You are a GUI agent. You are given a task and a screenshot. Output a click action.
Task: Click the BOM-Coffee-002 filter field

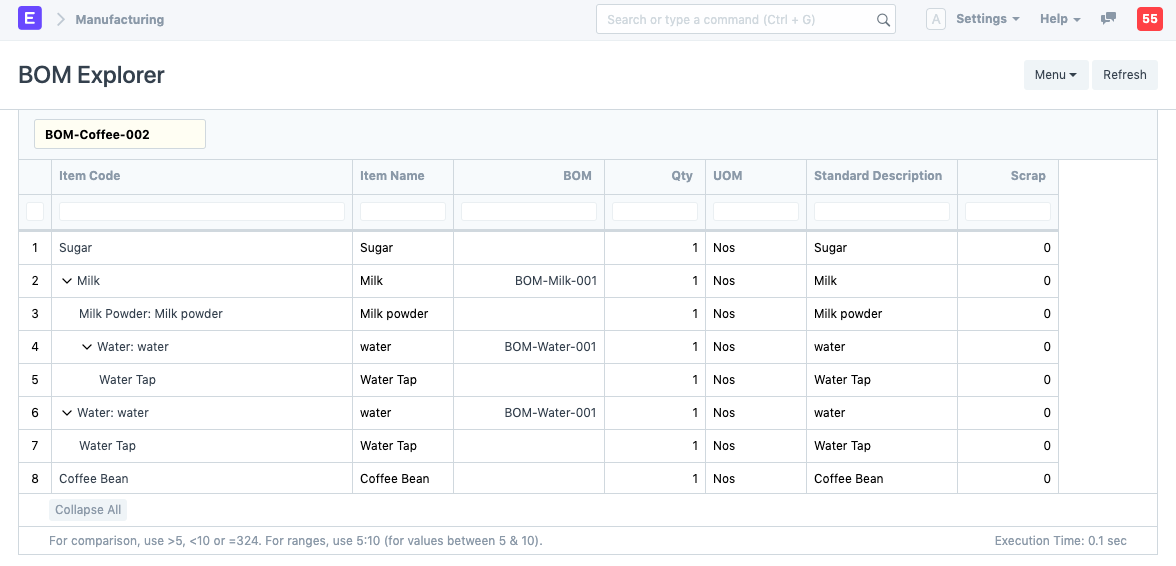click(120, 134)
